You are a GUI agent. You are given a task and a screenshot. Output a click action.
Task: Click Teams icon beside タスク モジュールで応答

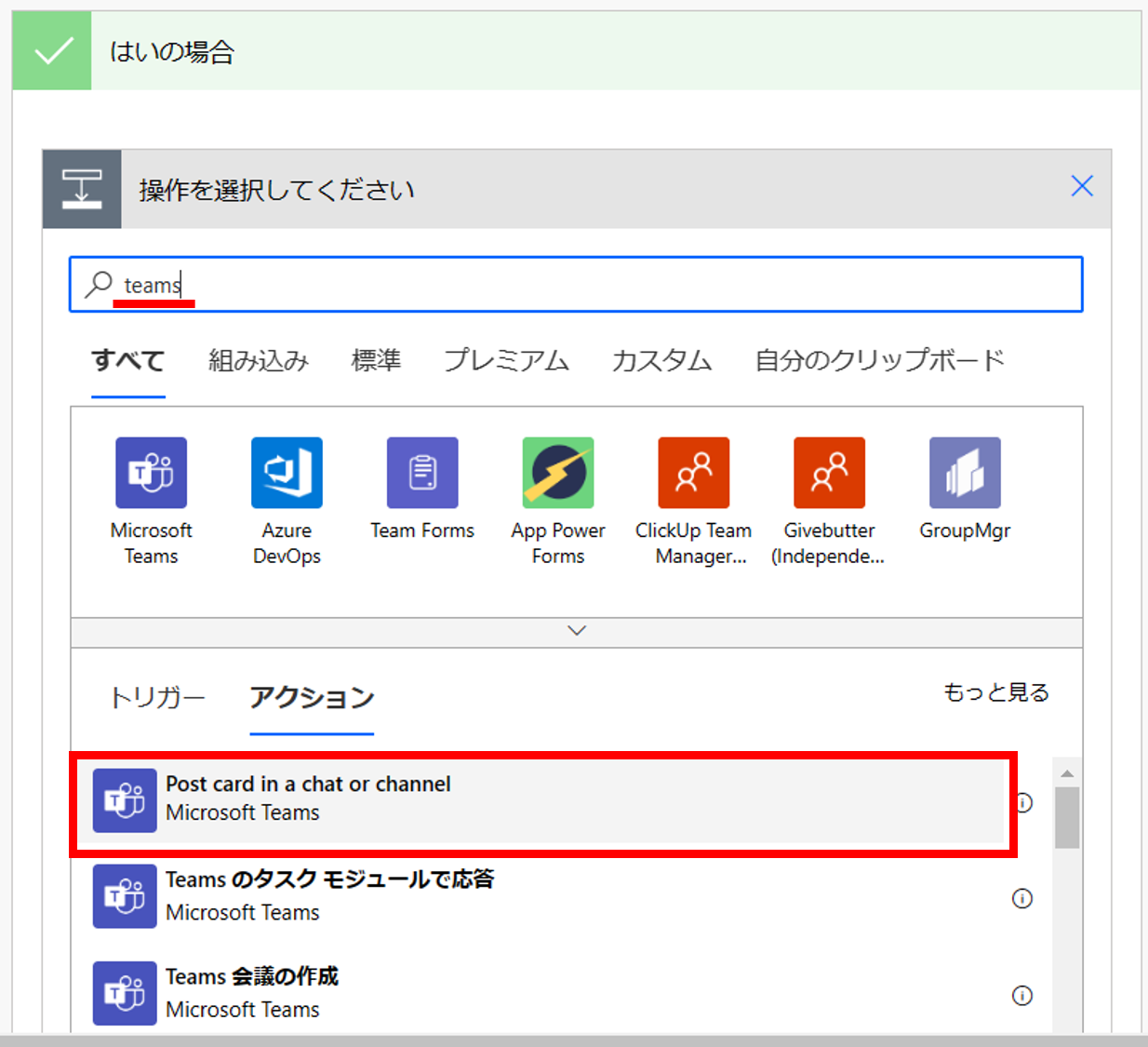[125, 896]
